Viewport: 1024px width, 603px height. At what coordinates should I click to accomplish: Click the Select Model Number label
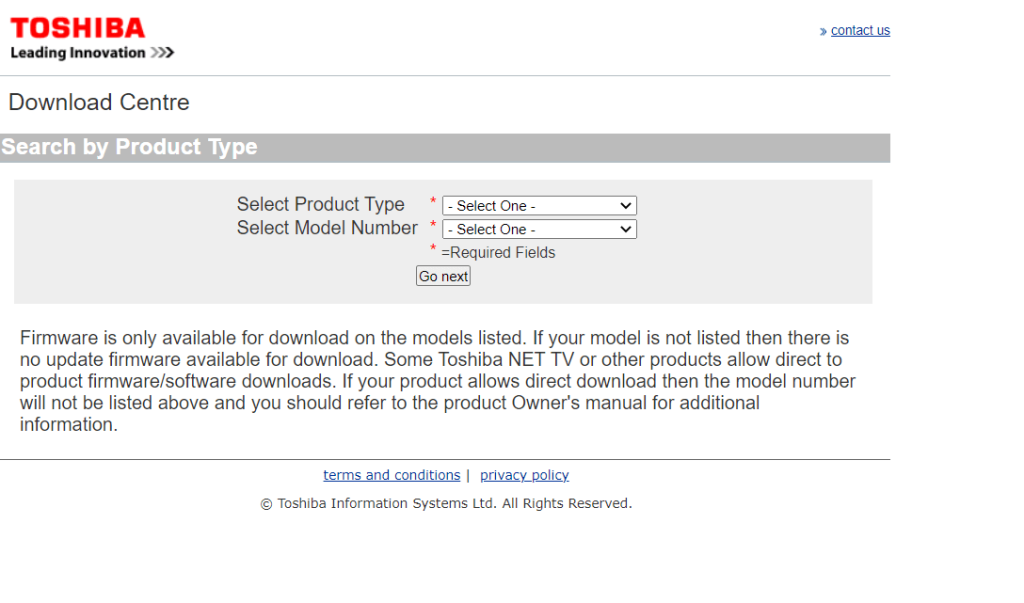(327, 228)
